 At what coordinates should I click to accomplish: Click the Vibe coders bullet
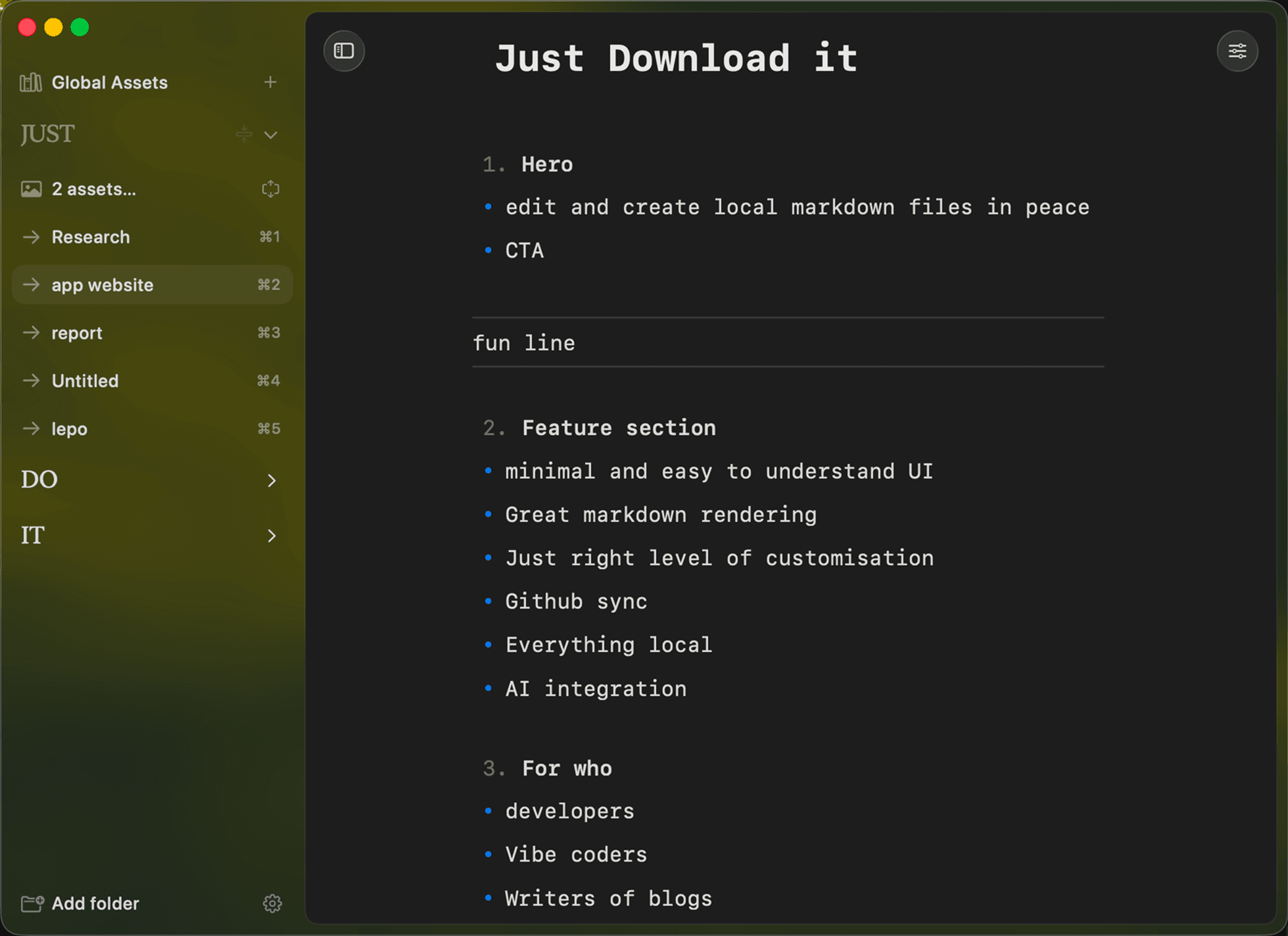(x=576, y=854)
